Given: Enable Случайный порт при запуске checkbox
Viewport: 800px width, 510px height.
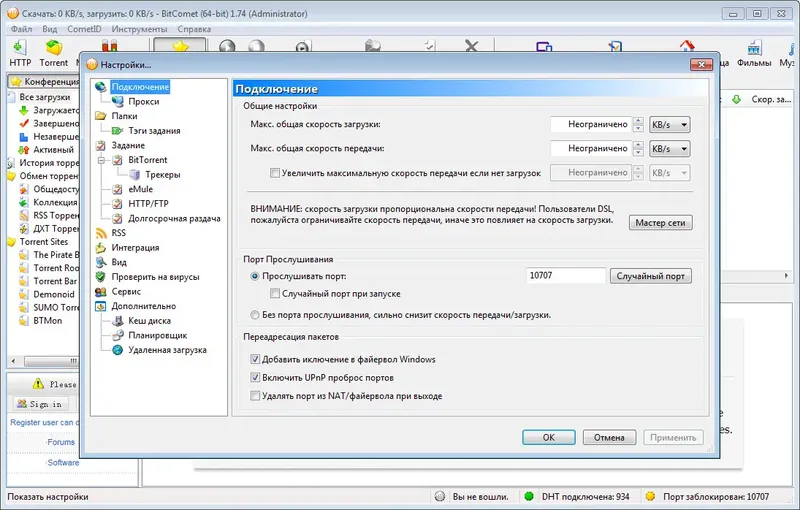Looking at the screenshot, I should pos(274,293).
